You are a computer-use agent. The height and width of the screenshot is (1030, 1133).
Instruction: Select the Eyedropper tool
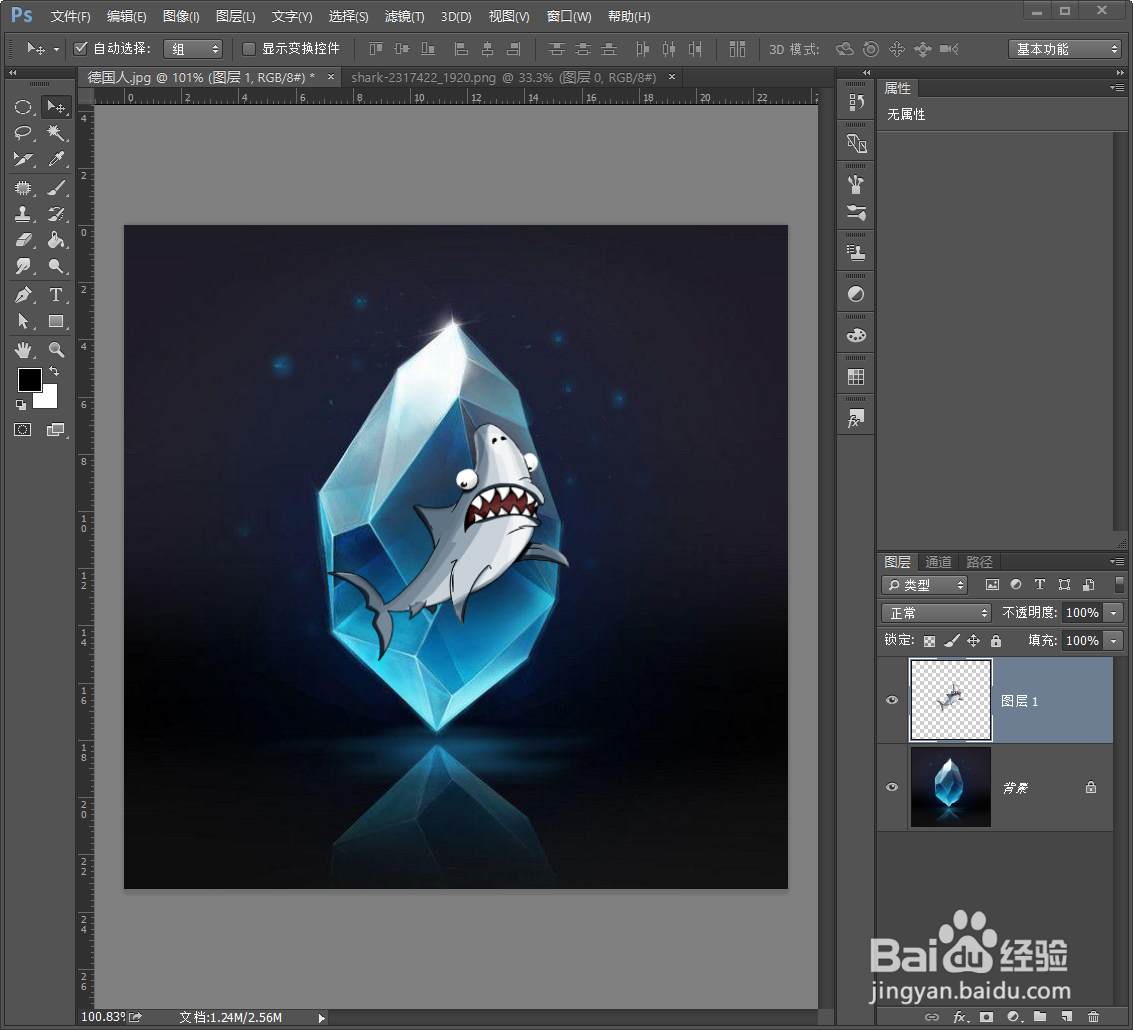[56, 159]
